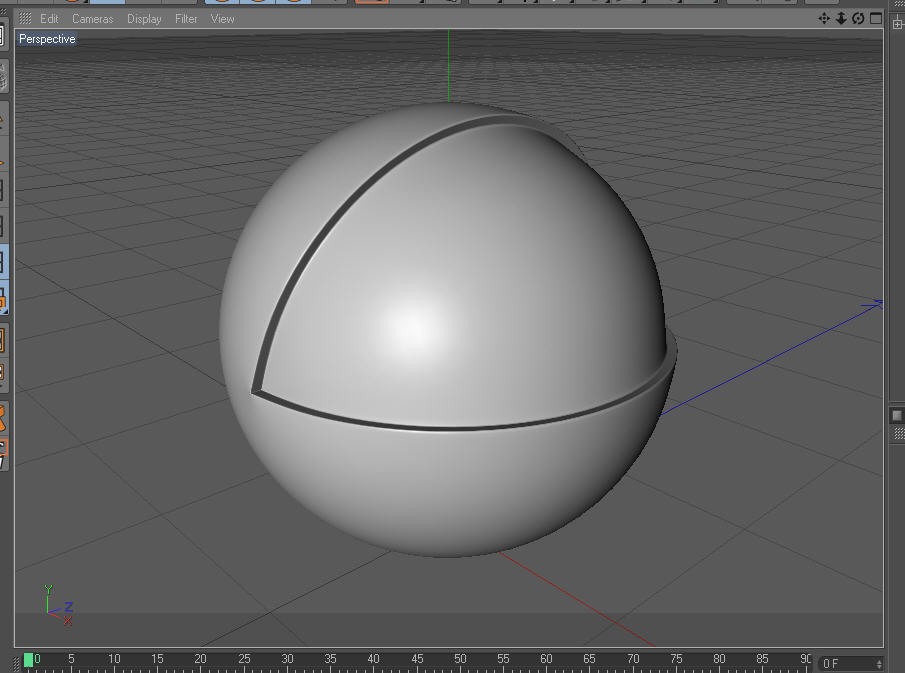Jump to frame 55 on the timeline
This screenshot has height=673, width=905.
coord(503,659)
